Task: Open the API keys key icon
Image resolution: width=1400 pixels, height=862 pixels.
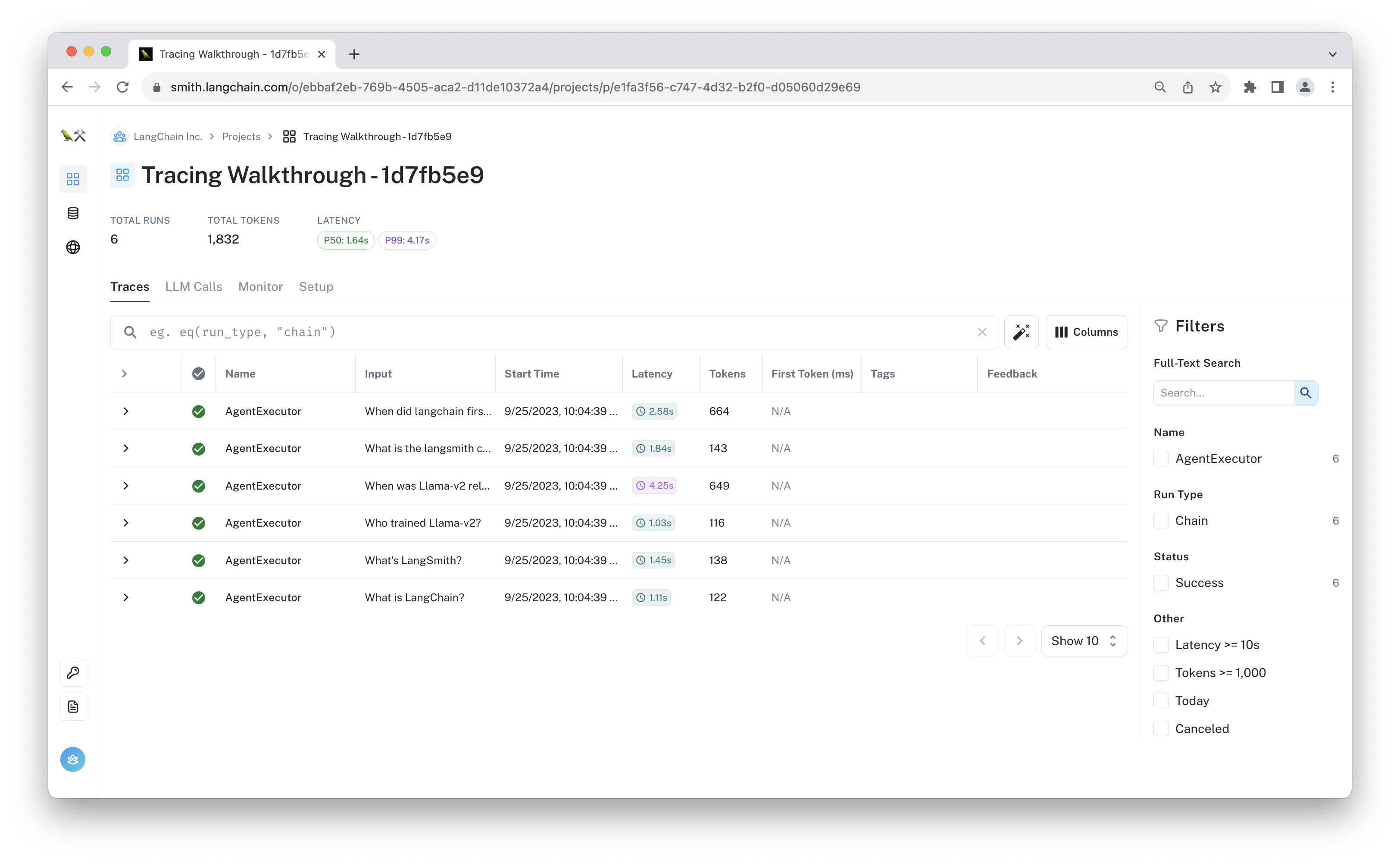Action: click(73, 673)
